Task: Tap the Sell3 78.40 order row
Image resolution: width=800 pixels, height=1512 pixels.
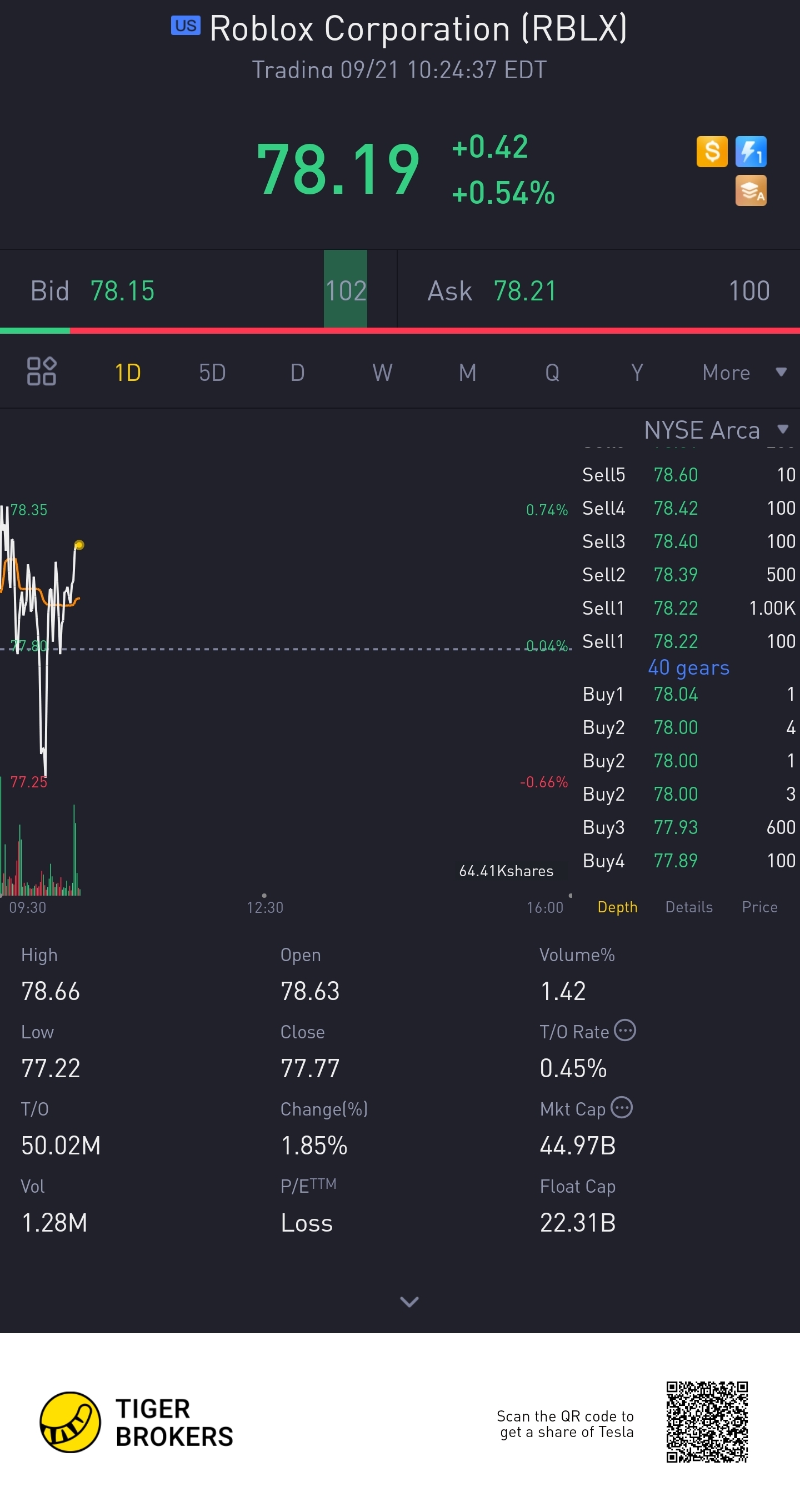Action: pyautogui.click(x=688, y=541)
